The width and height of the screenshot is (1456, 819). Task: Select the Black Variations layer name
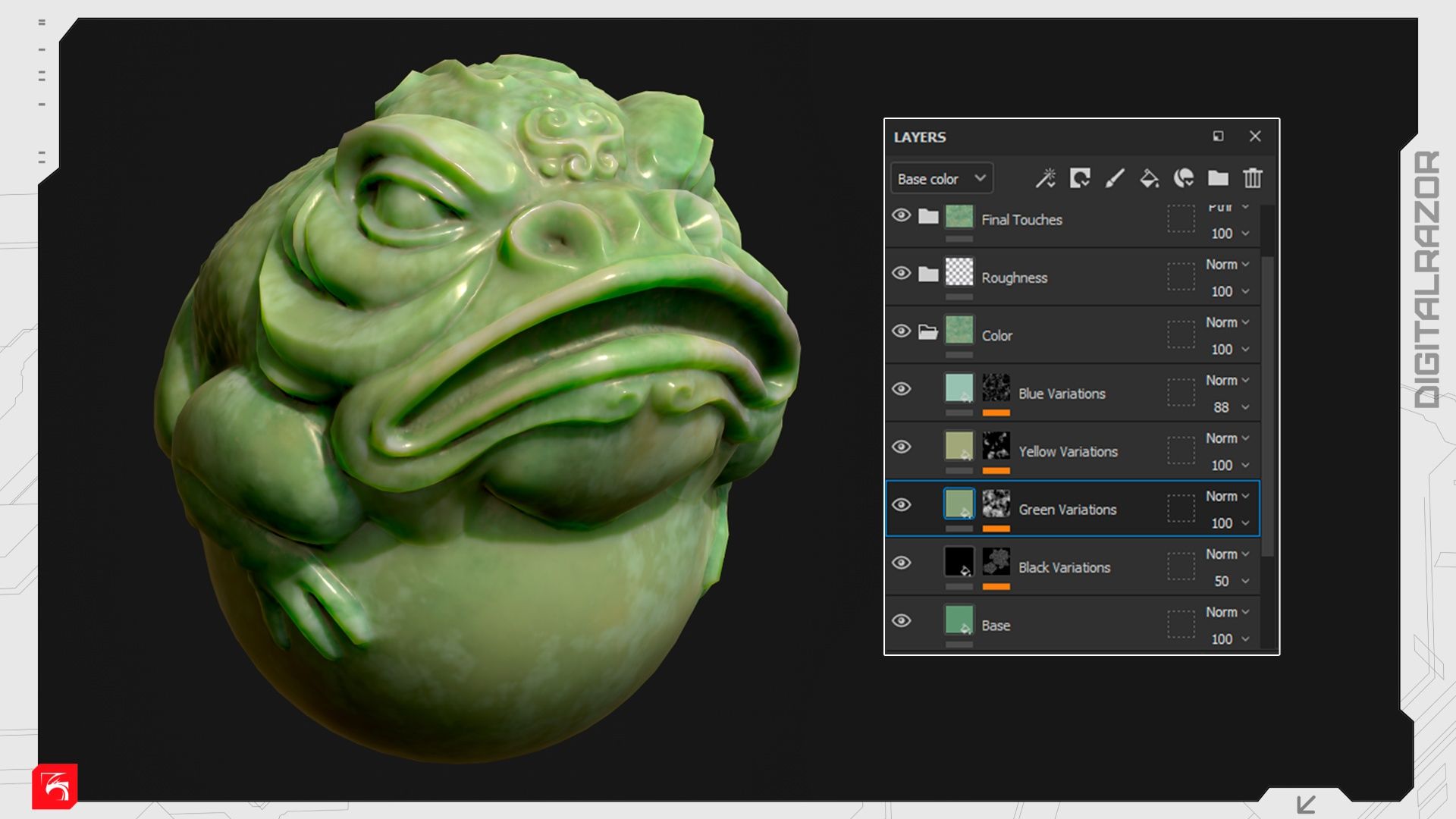pyautogui.click(x=1064, y=567)
